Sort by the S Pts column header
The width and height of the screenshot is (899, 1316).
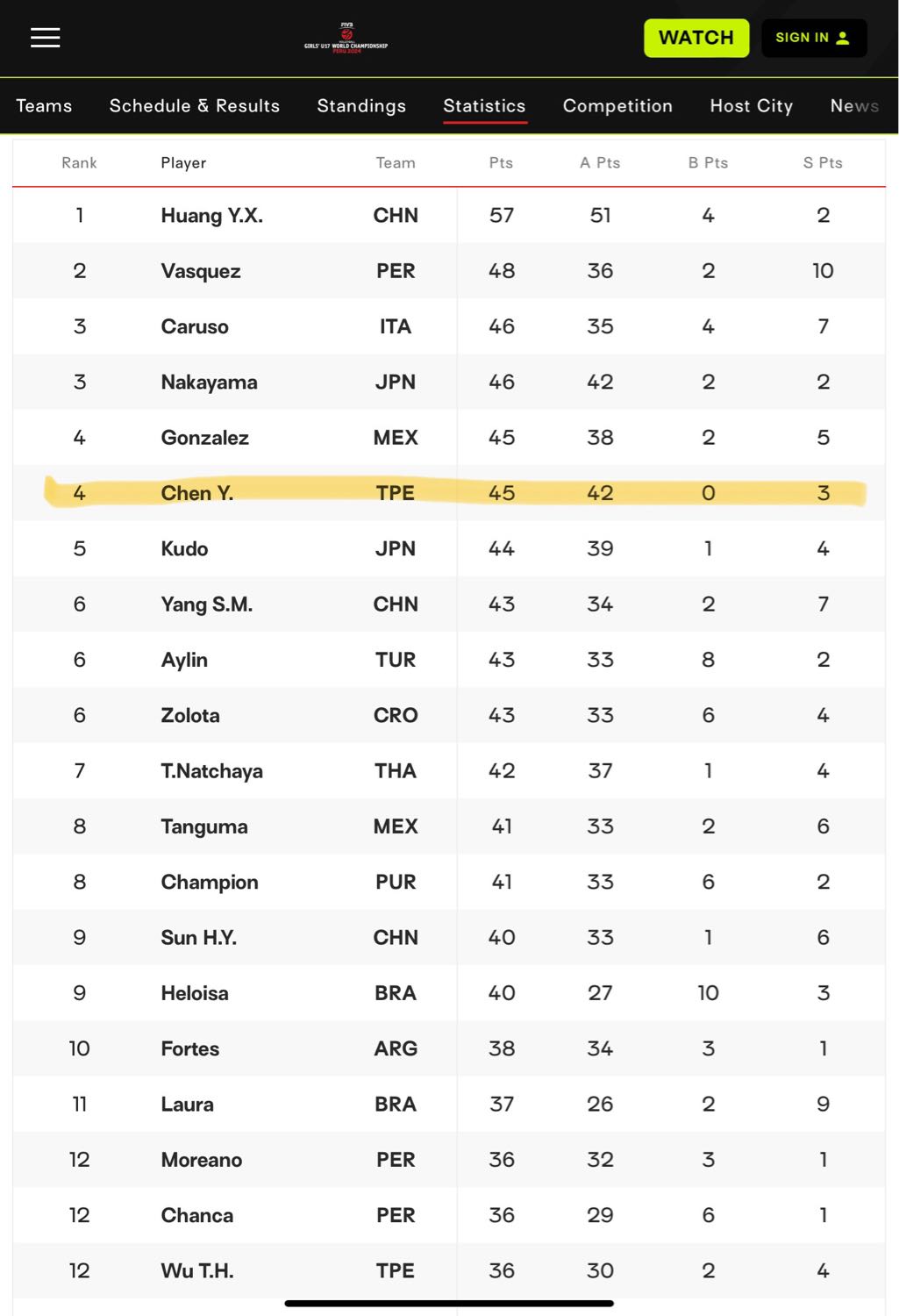pos(823,162)
